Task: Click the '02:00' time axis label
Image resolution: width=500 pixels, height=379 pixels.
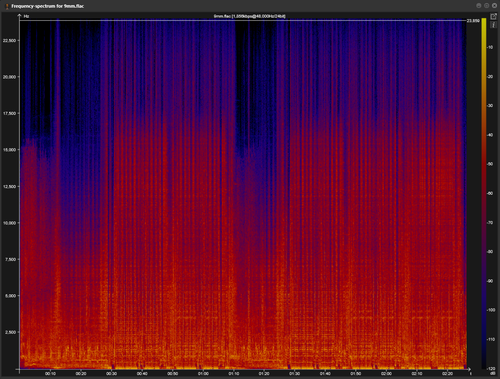Action: 386,374
